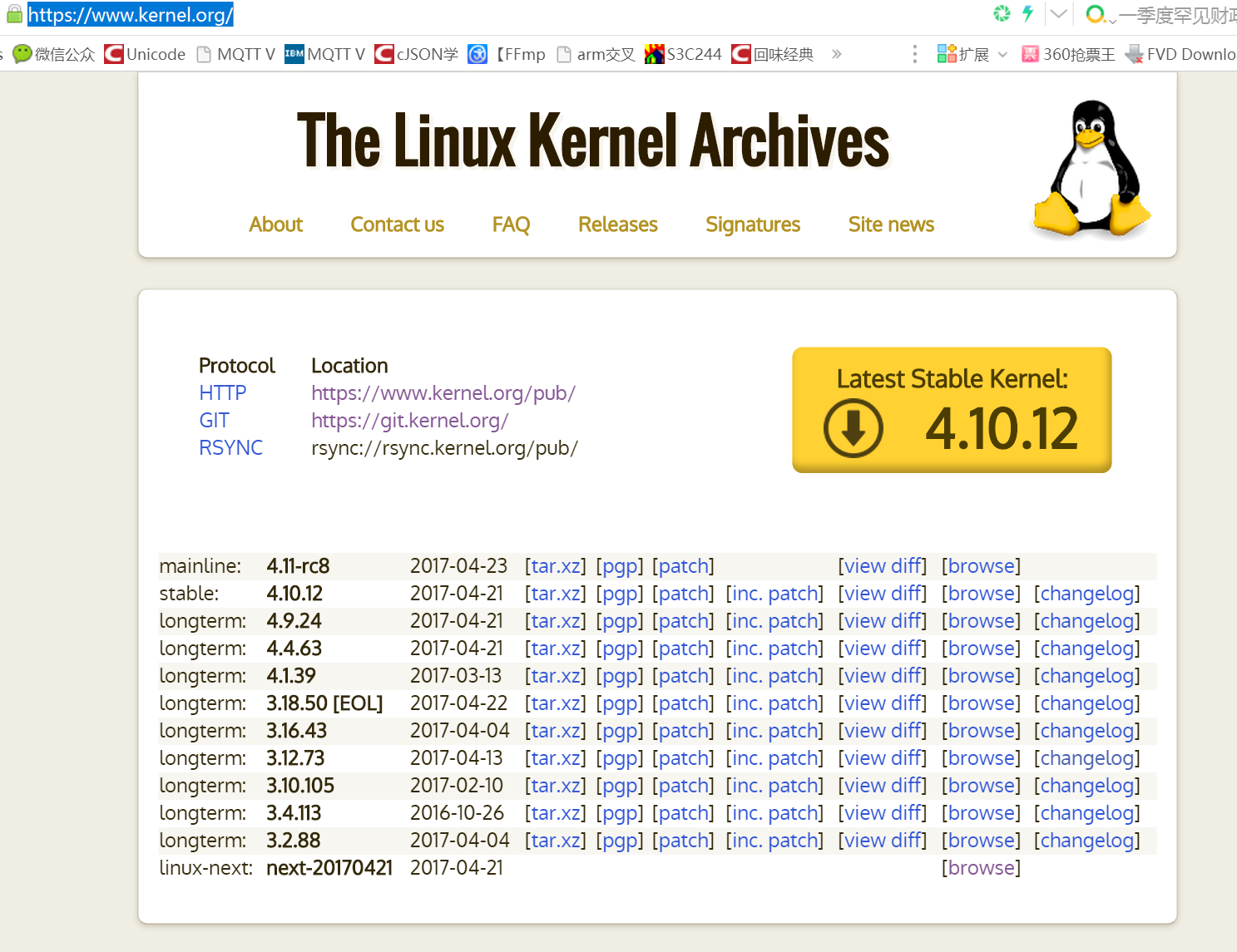Open the 扩展 extensions dropdown
1237x952 pixels.
tap(972, 54)
